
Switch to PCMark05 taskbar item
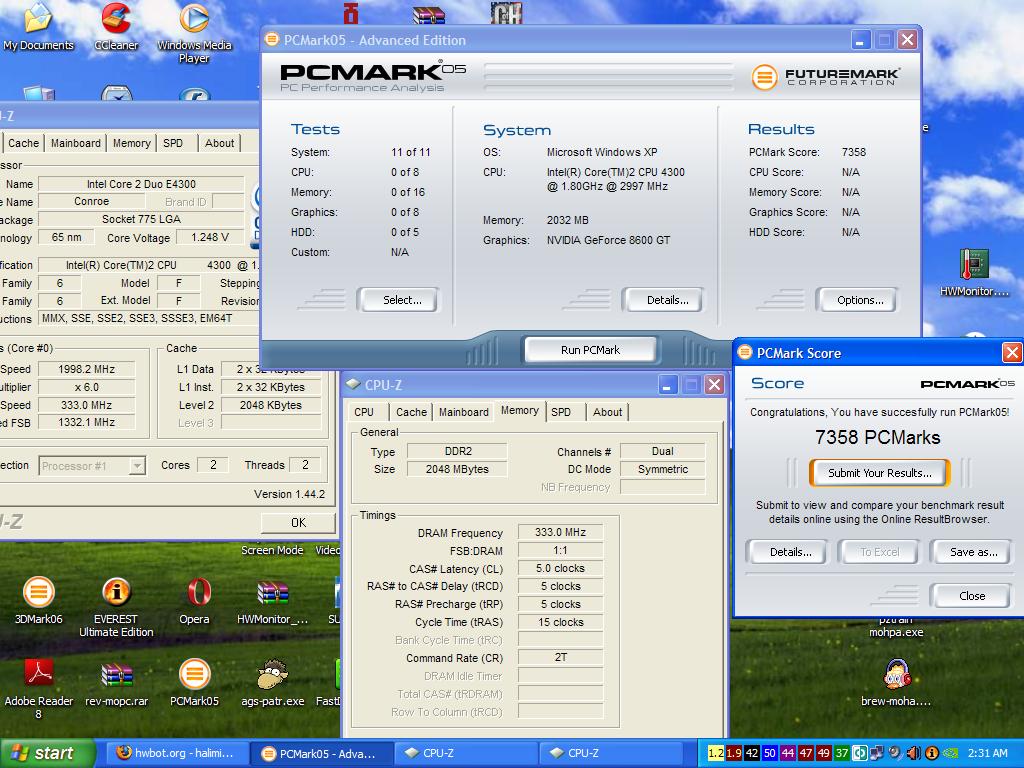(x=321, y=753)
